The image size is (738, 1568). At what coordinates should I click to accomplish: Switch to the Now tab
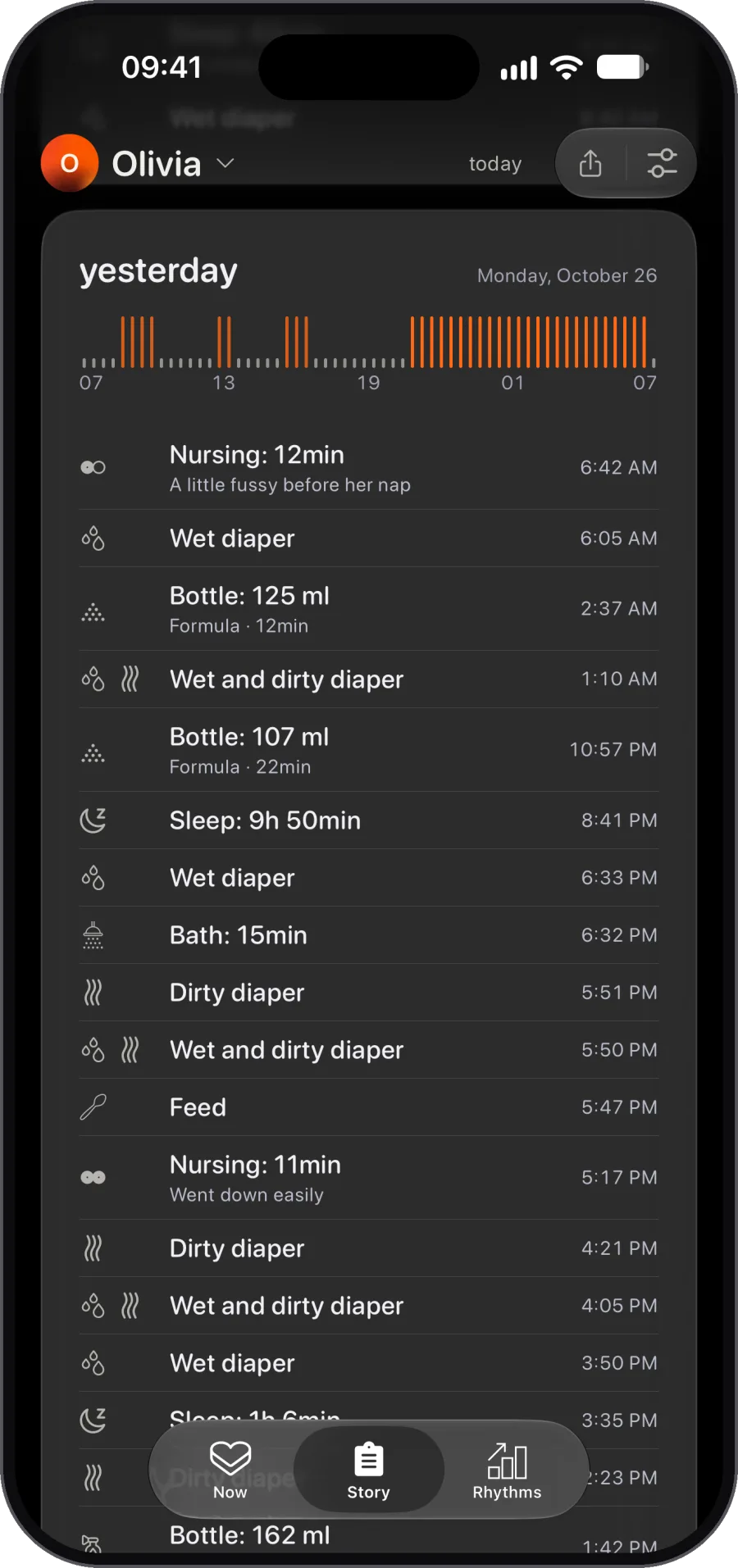point(230,1470)
